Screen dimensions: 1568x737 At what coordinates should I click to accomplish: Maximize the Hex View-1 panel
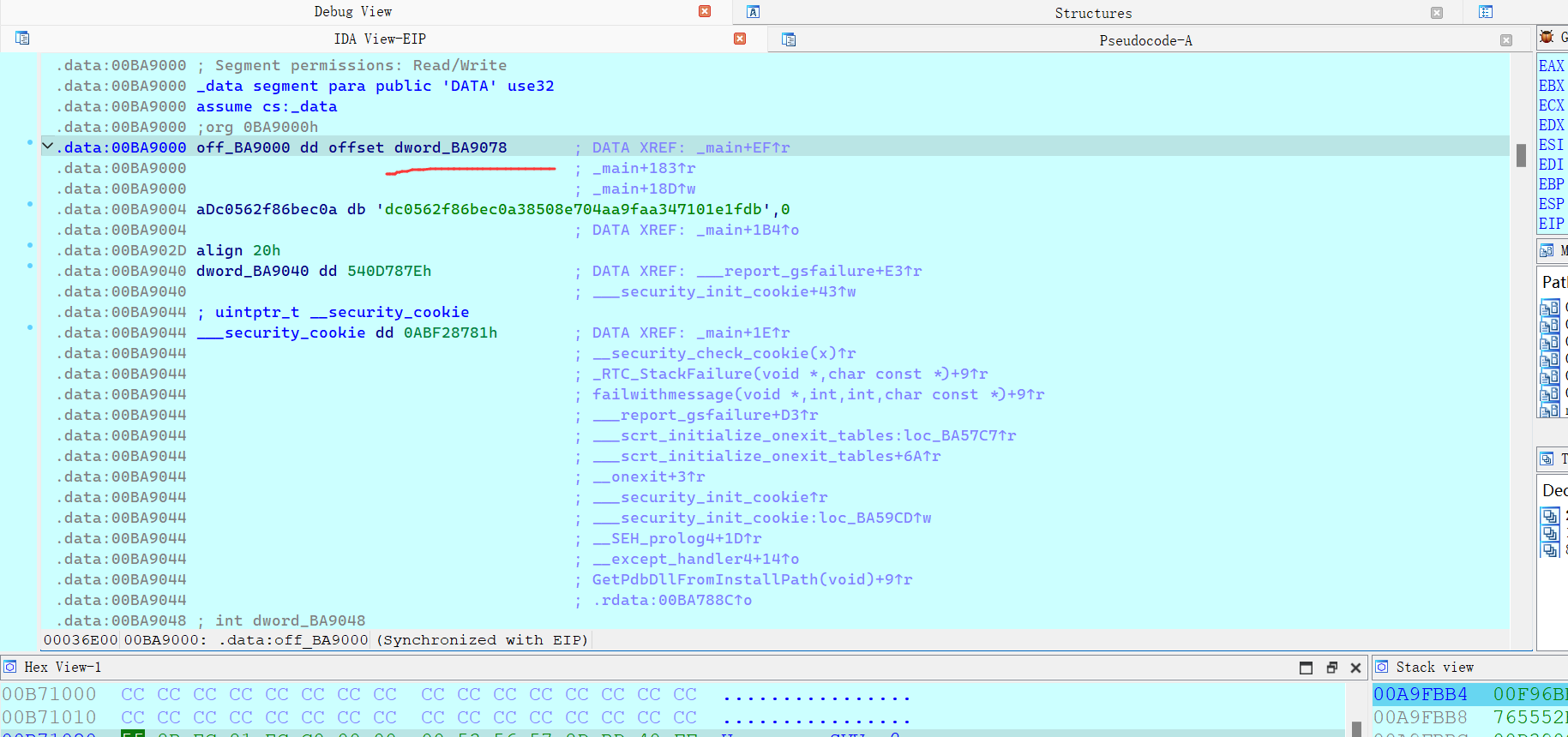[1306, 668]
